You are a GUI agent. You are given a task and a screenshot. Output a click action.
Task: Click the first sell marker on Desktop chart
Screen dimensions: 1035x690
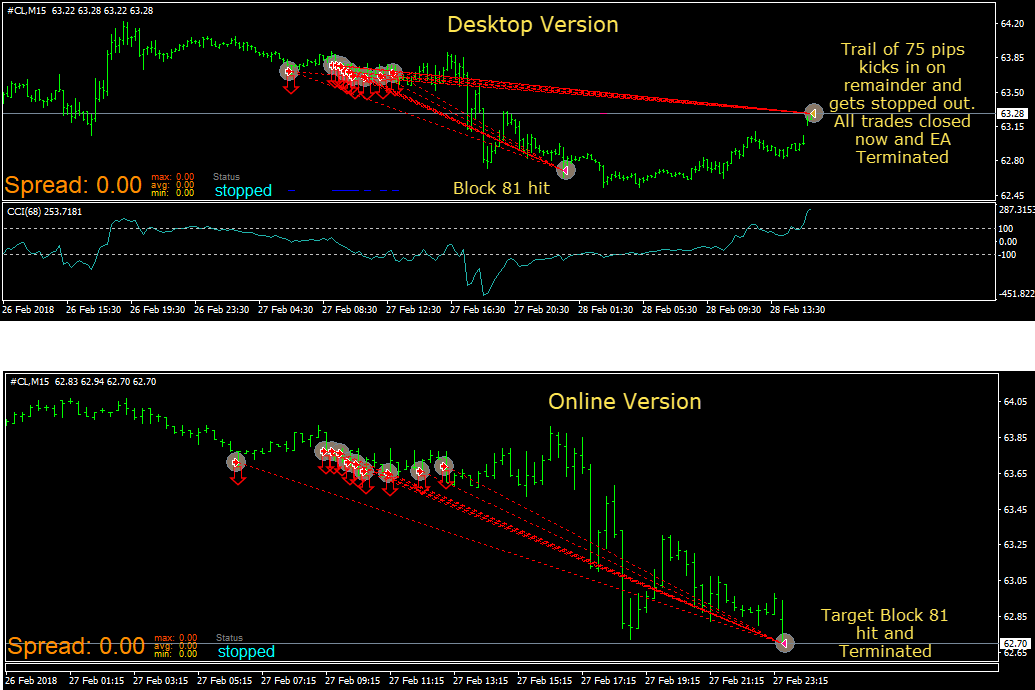(x=288, y=71)
